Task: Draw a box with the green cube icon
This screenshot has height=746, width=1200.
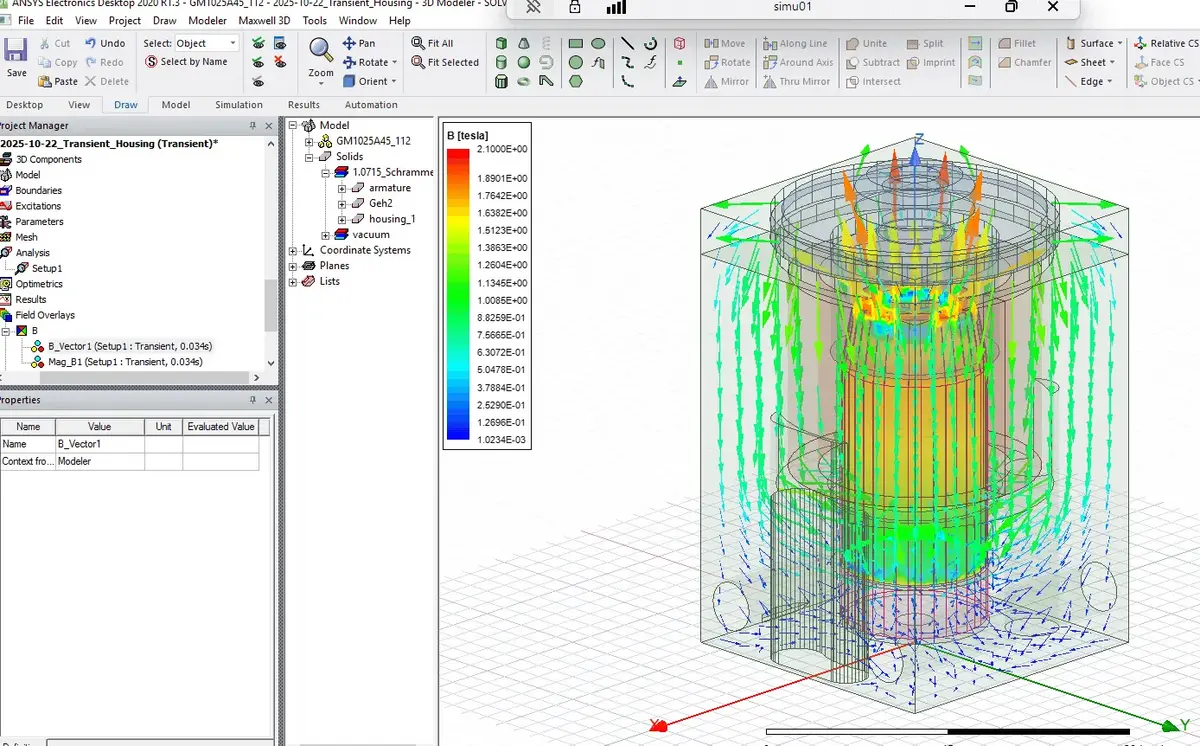Action: [x=502, y=43]
